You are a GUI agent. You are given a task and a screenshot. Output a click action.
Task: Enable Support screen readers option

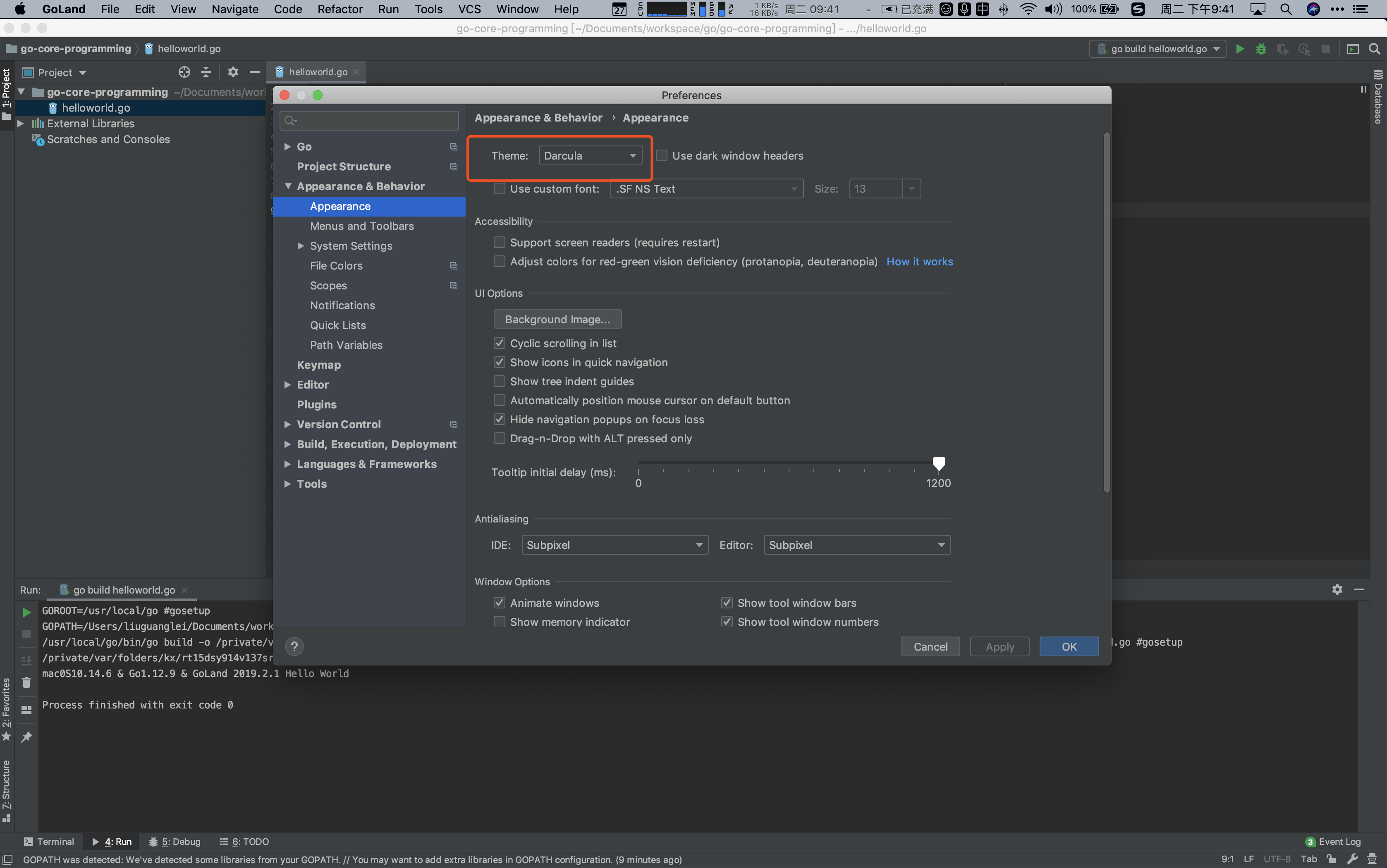(x=500, y=242)
